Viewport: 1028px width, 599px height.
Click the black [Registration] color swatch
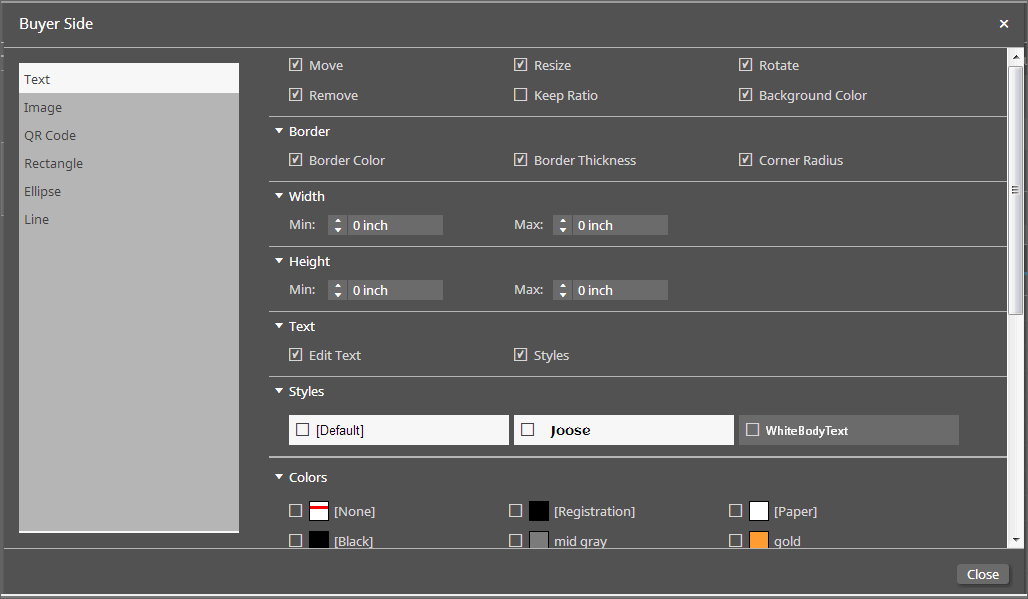[x=539, y=511]
